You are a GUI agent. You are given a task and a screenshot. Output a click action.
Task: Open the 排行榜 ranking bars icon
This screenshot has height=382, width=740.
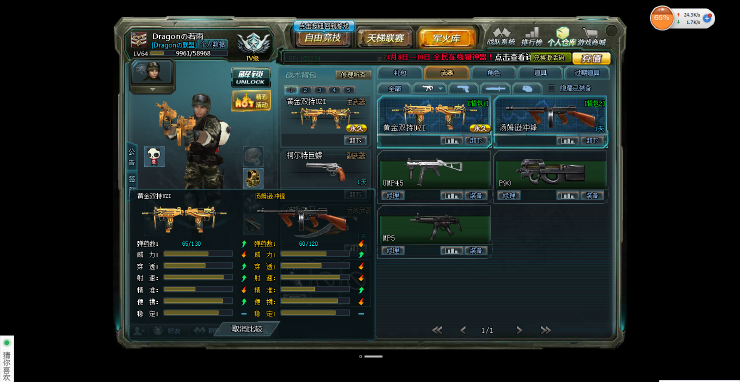click(x=531, y=36)
